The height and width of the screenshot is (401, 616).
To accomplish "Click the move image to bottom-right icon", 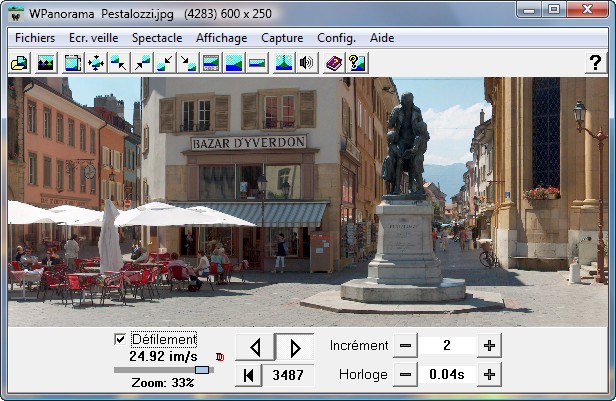I will (x=188, y=63).
